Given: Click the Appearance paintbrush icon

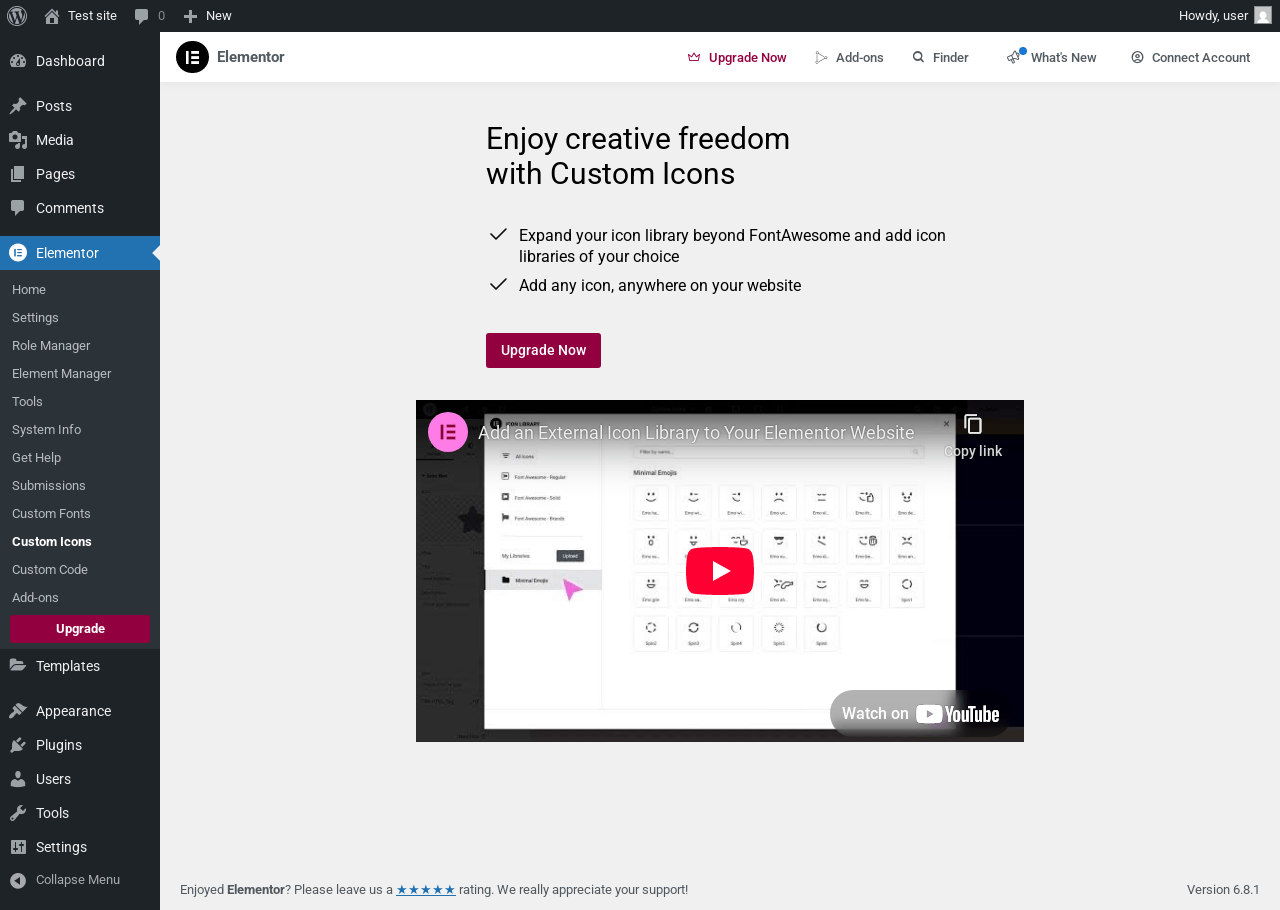Looking at the screenshot, I should click(18, 711).
